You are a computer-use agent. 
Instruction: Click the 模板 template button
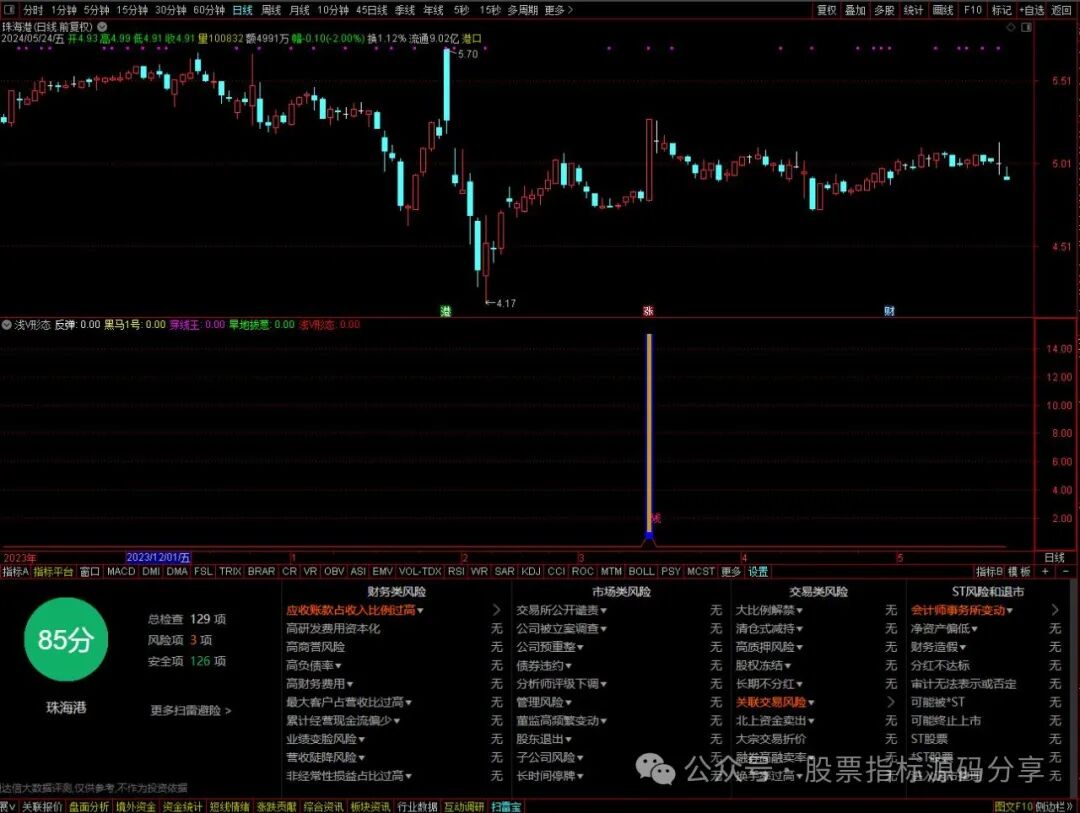(x=1020, y=571)
